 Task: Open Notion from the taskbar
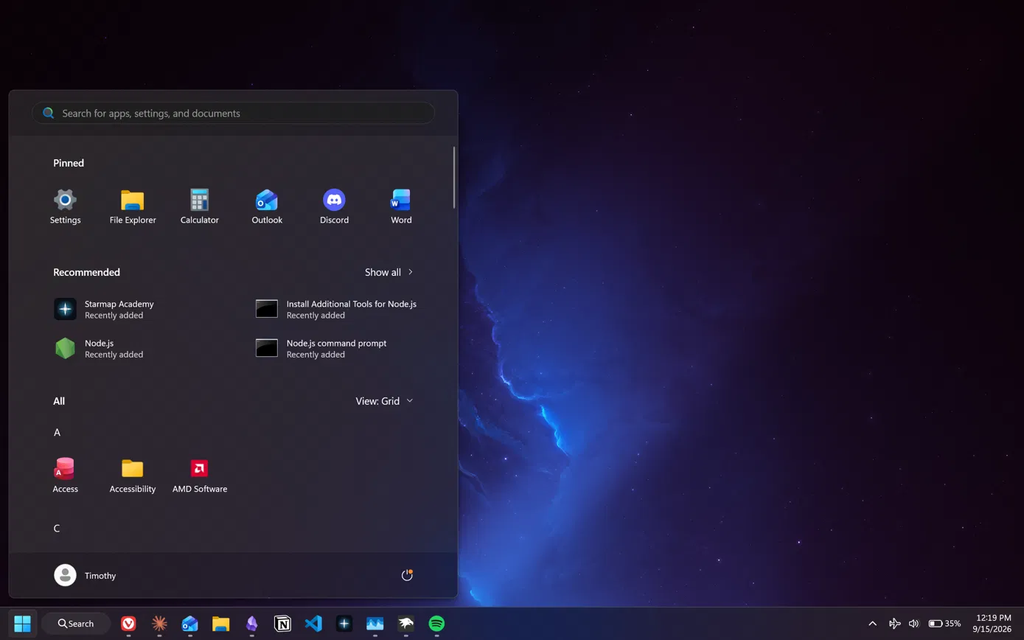(282, 624)
